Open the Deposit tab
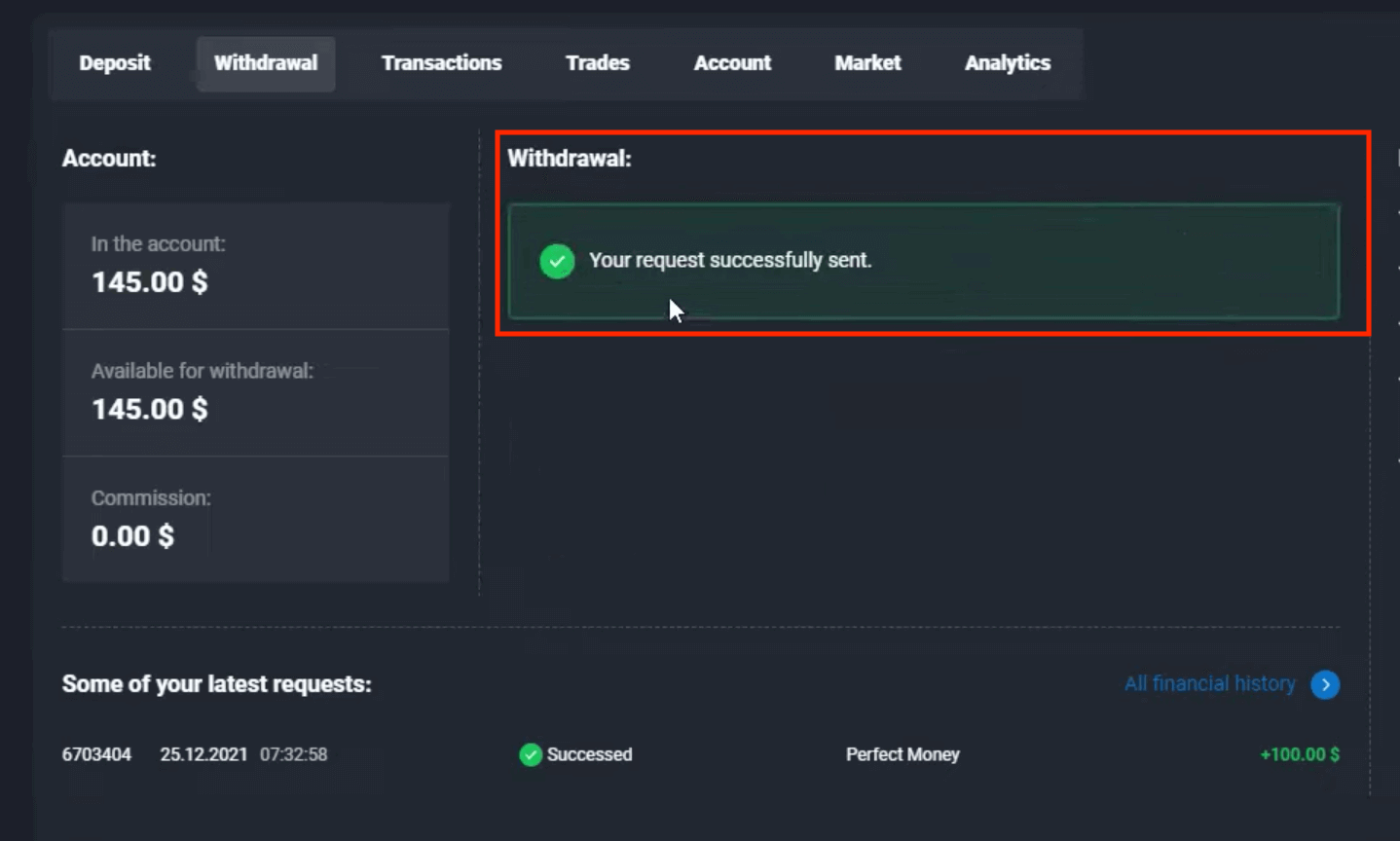Viewport: 1400px width, 841px height. click(x=115, y=63)
